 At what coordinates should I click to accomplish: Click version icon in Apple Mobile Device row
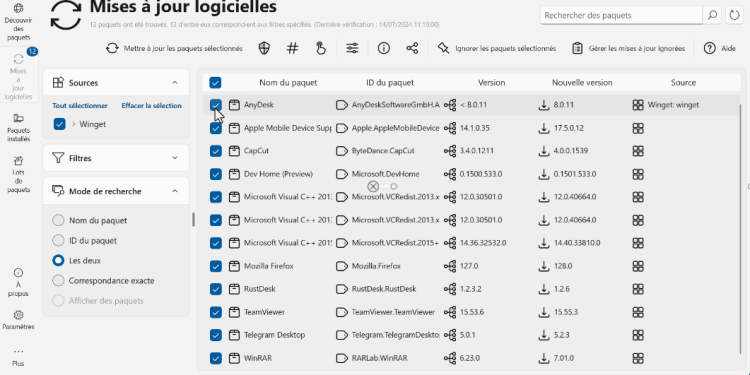coord(450,128)
